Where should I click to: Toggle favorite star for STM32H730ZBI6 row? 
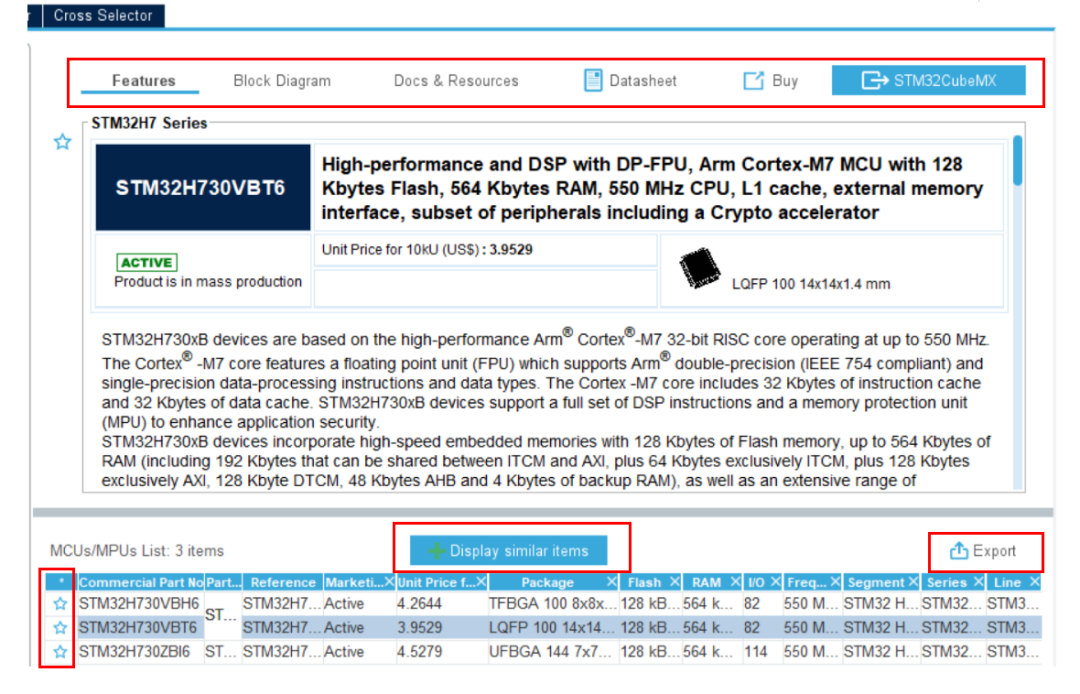61,651
